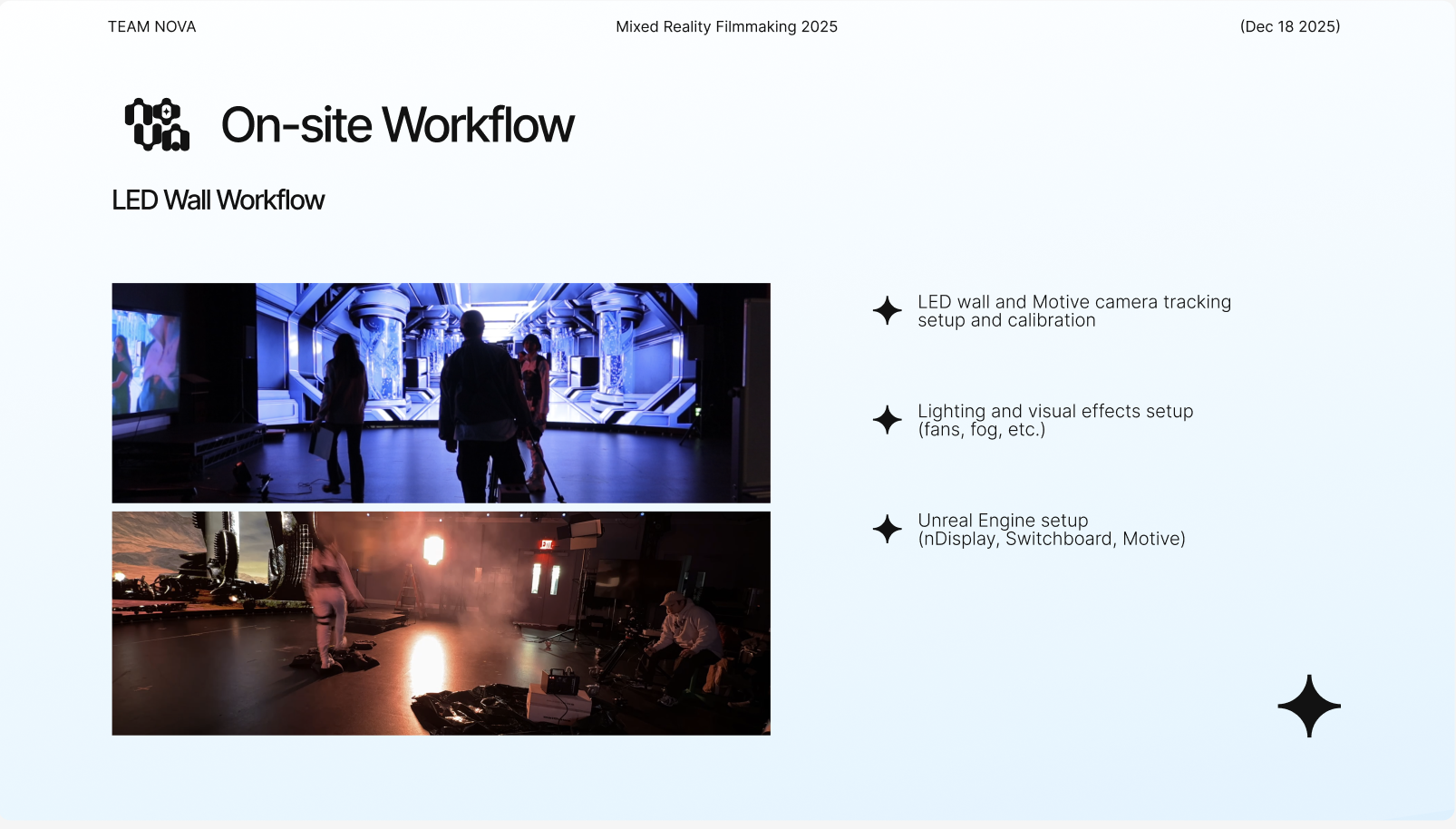Click the Team Nova logo icon

(157, 124)
